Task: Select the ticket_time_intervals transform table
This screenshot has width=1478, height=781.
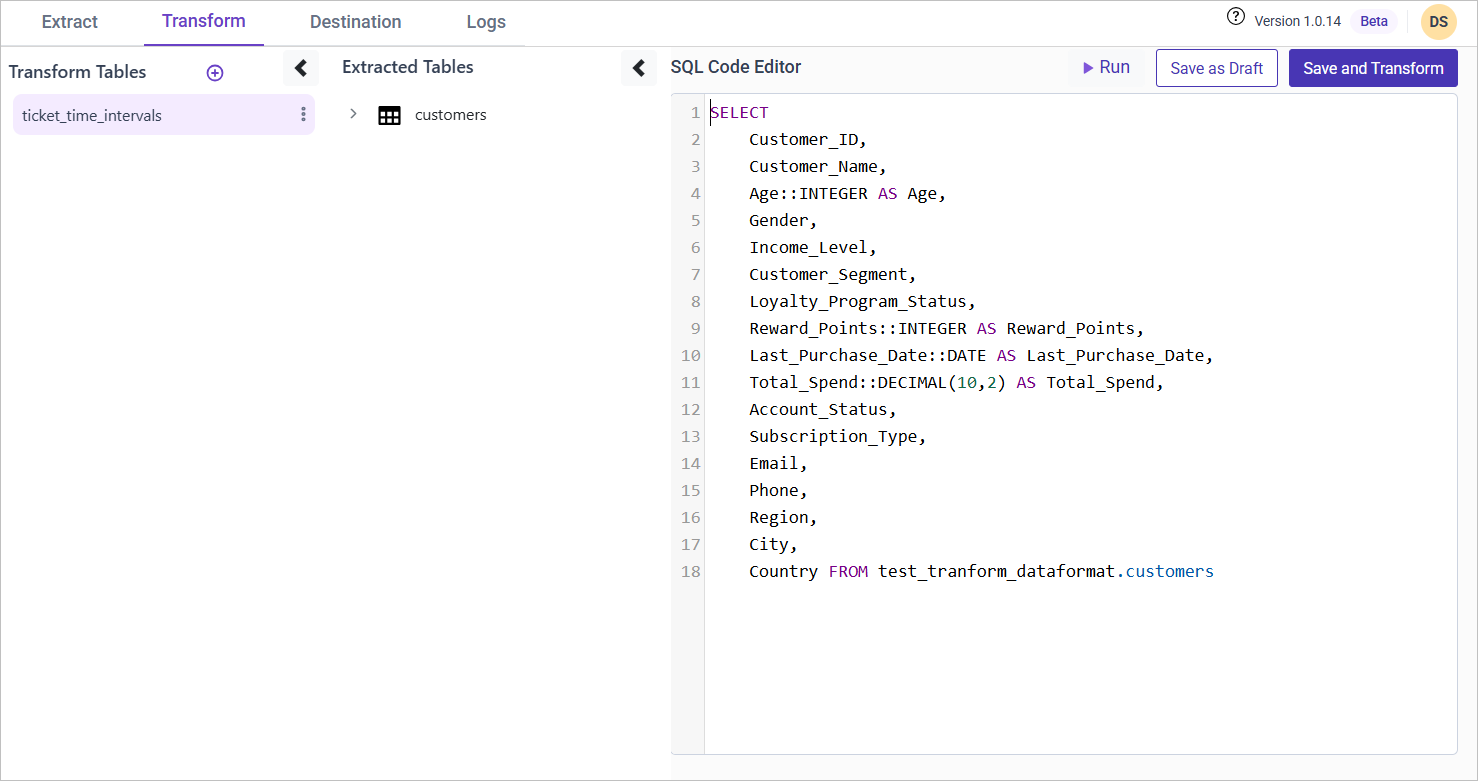Action: pos(92,115)
